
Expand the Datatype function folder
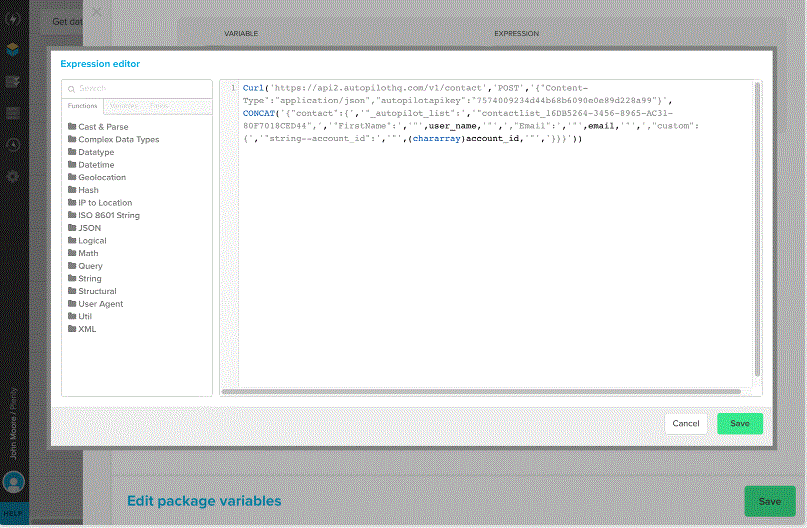(91, 152)
